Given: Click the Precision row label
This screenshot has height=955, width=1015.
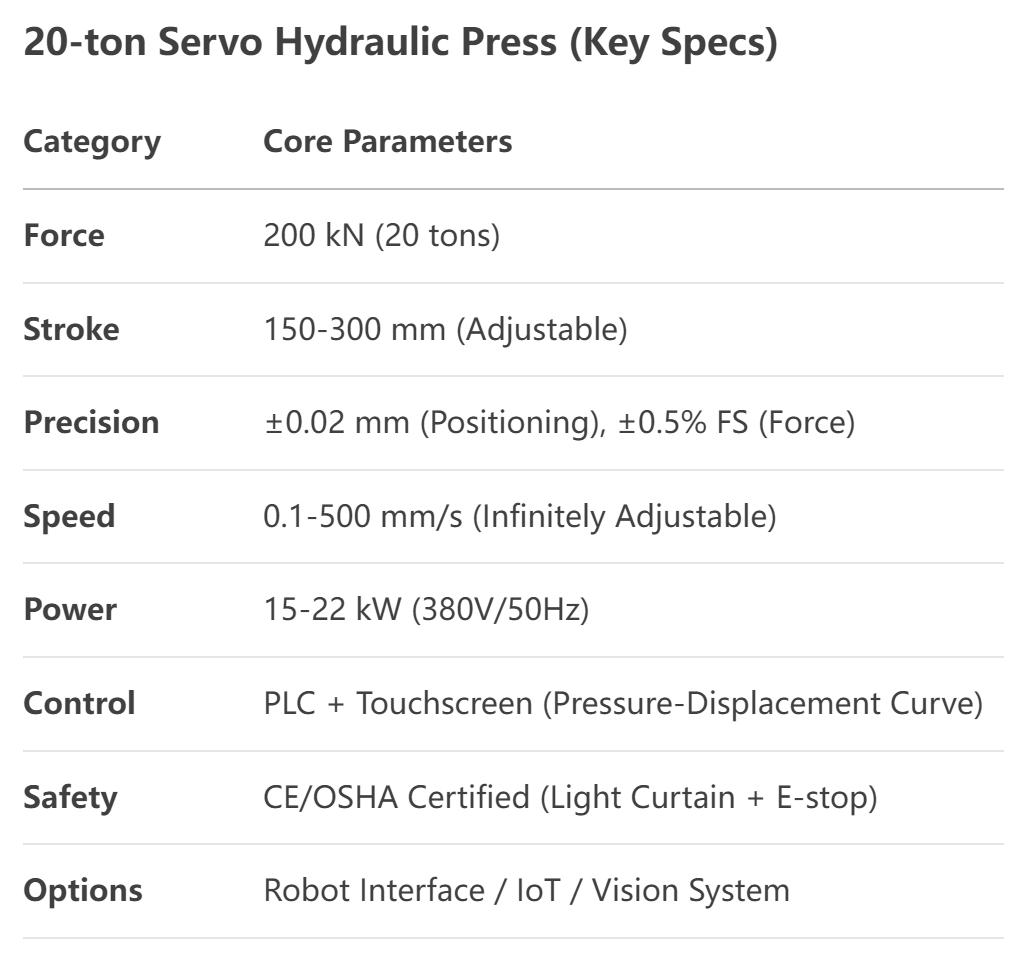Looking at the screenshot, I should [x=91, y=422].
